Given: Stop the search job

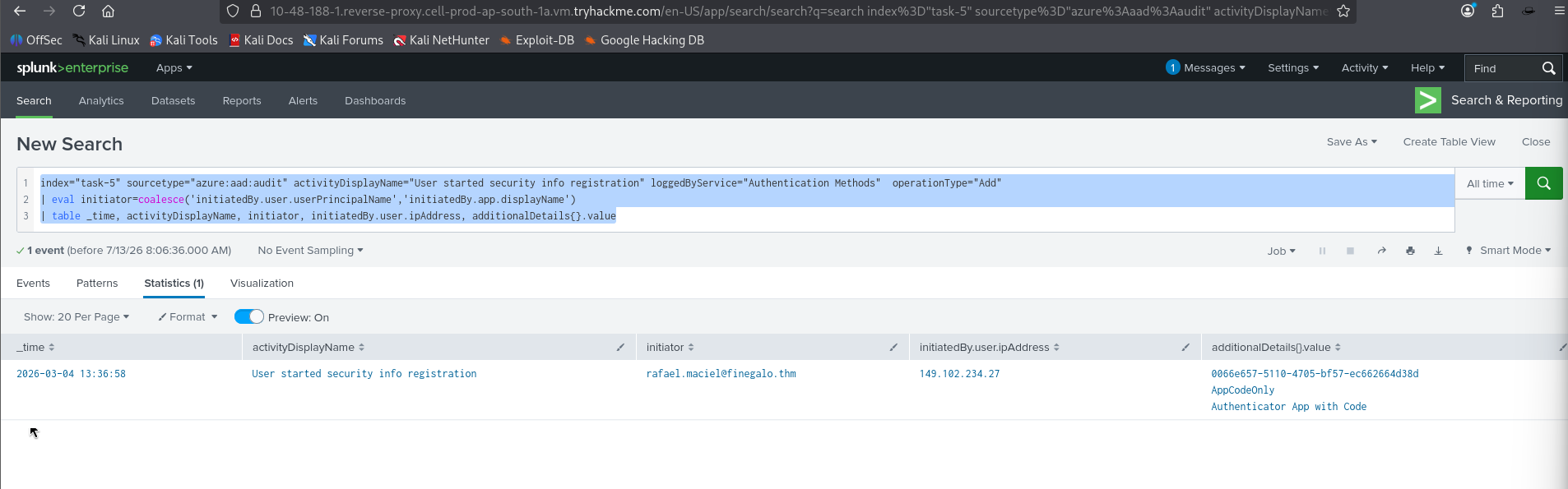Looking at the screenshot, I should (x=1350, y=251).
